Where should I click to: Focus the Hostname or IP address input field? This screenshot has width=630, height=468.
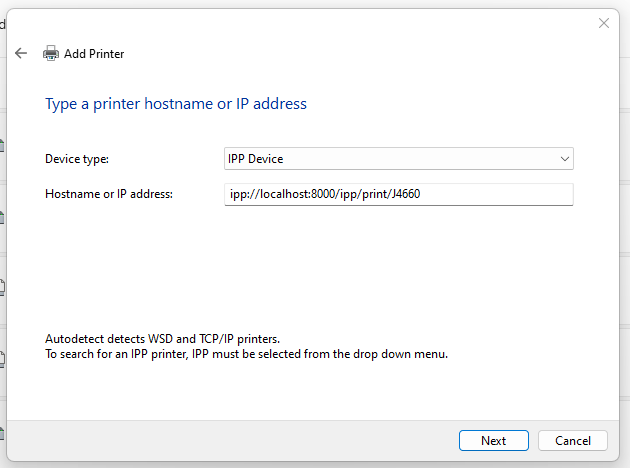click(399, 194)
